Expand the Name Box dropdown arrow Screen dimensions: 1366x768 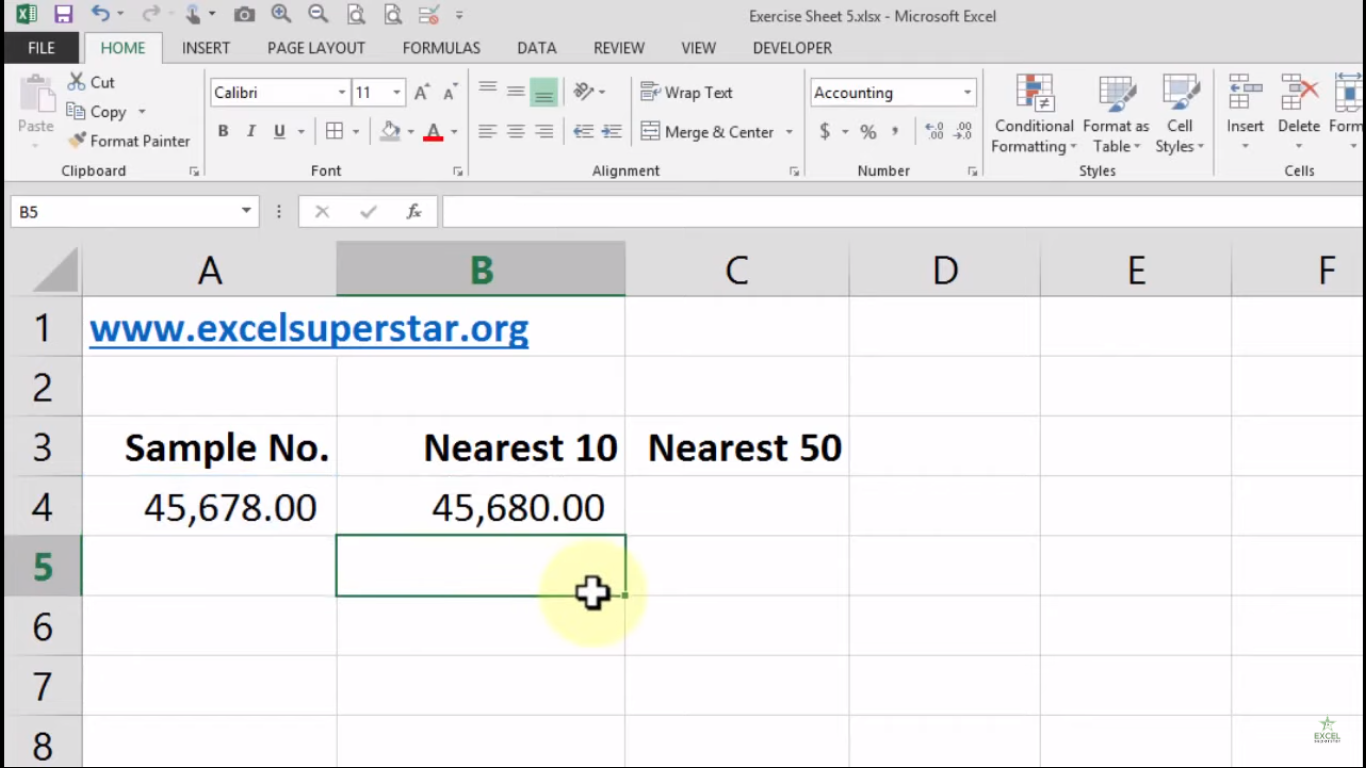246,211
